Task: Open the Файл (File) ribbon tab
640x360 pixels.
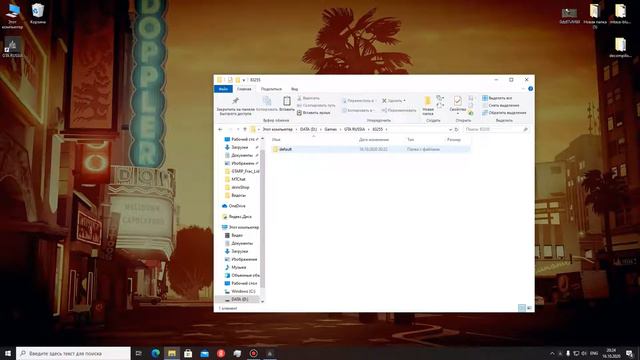Action: click(x=223, y=89)
